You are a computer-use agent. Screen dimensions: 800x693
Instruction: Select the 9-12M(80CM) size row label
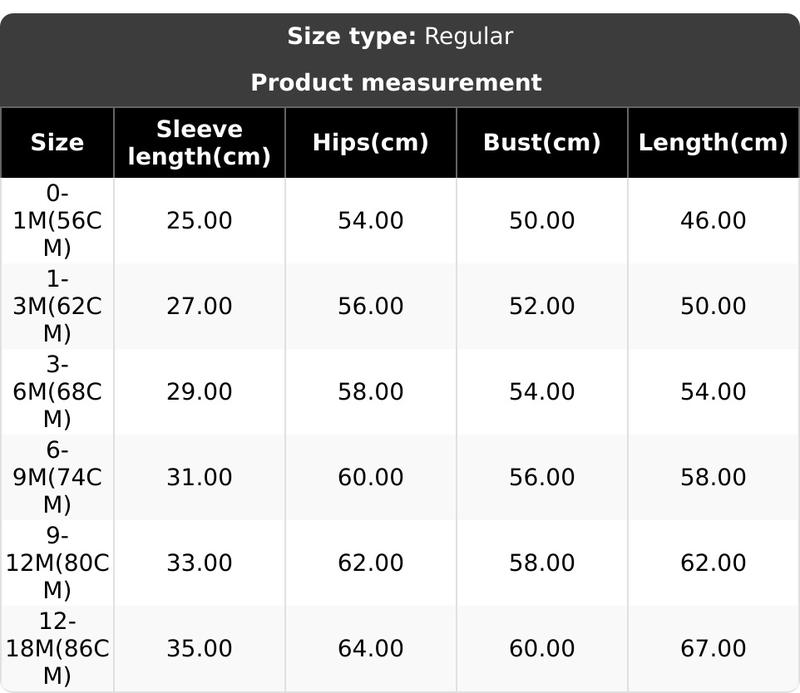[57, 563]
